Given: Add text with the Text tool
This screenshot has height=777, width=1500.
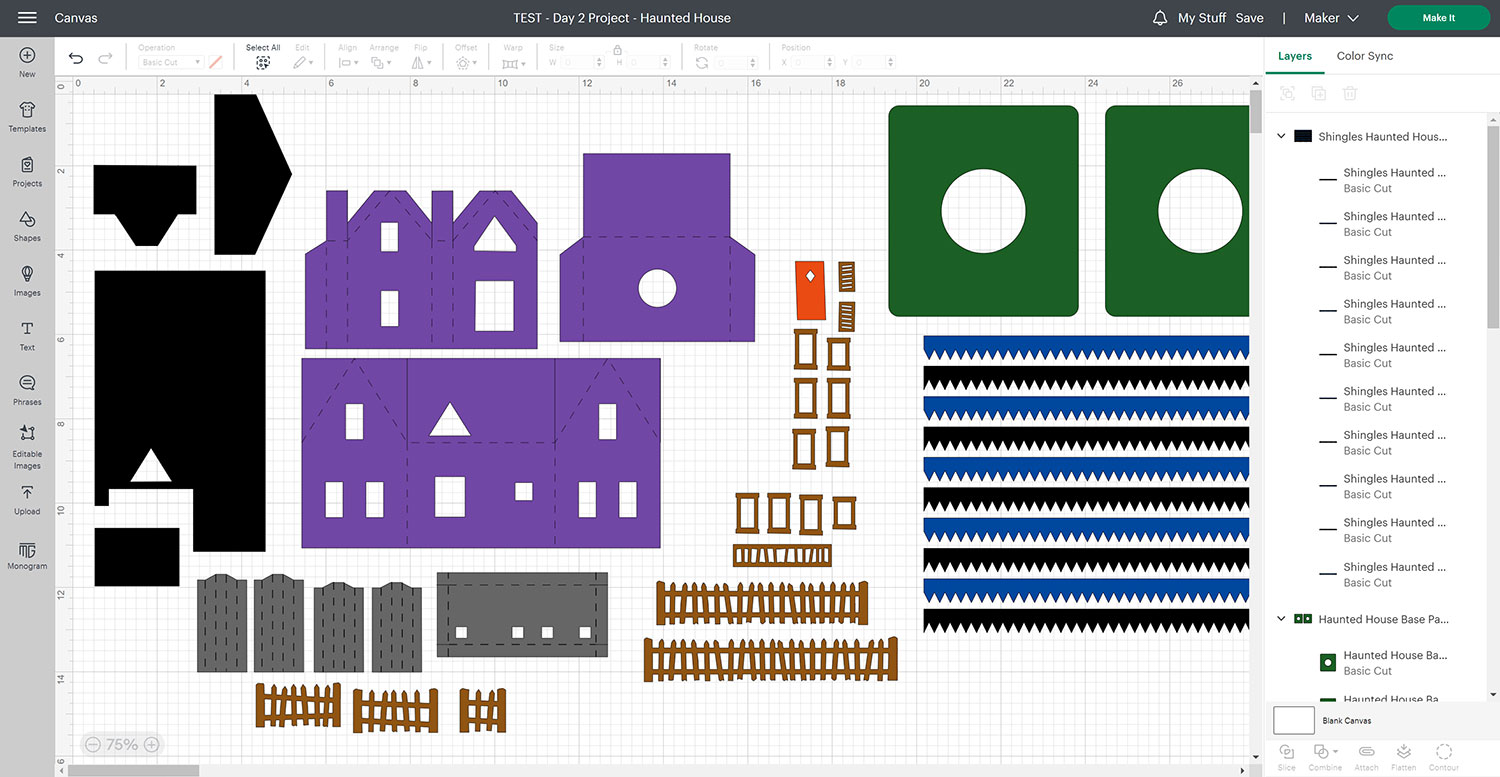Looking at the screenshot, I should point(27,335).
